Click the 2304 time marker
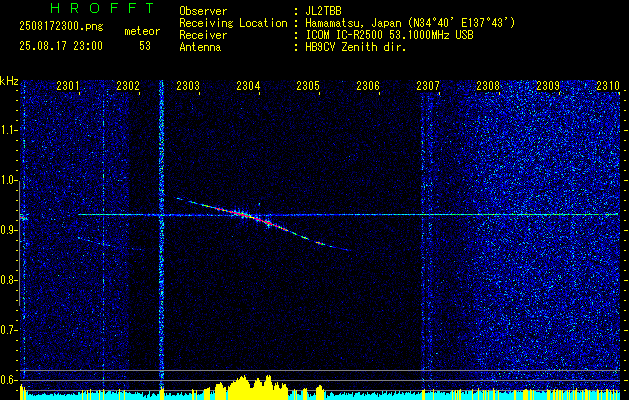This screenshot has width=629, height=400. pos(248,85)
